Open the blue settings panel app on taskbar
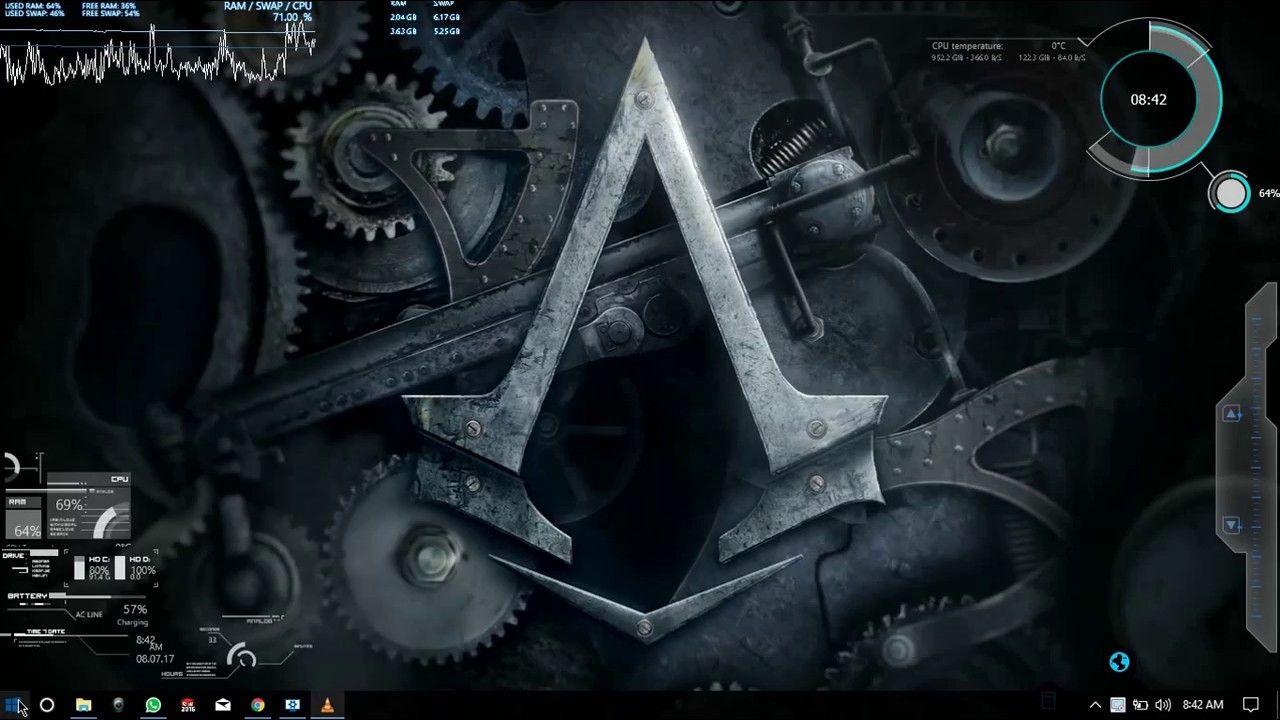The width and height of the screenshot is (1280, 720). tap(293, 704)
